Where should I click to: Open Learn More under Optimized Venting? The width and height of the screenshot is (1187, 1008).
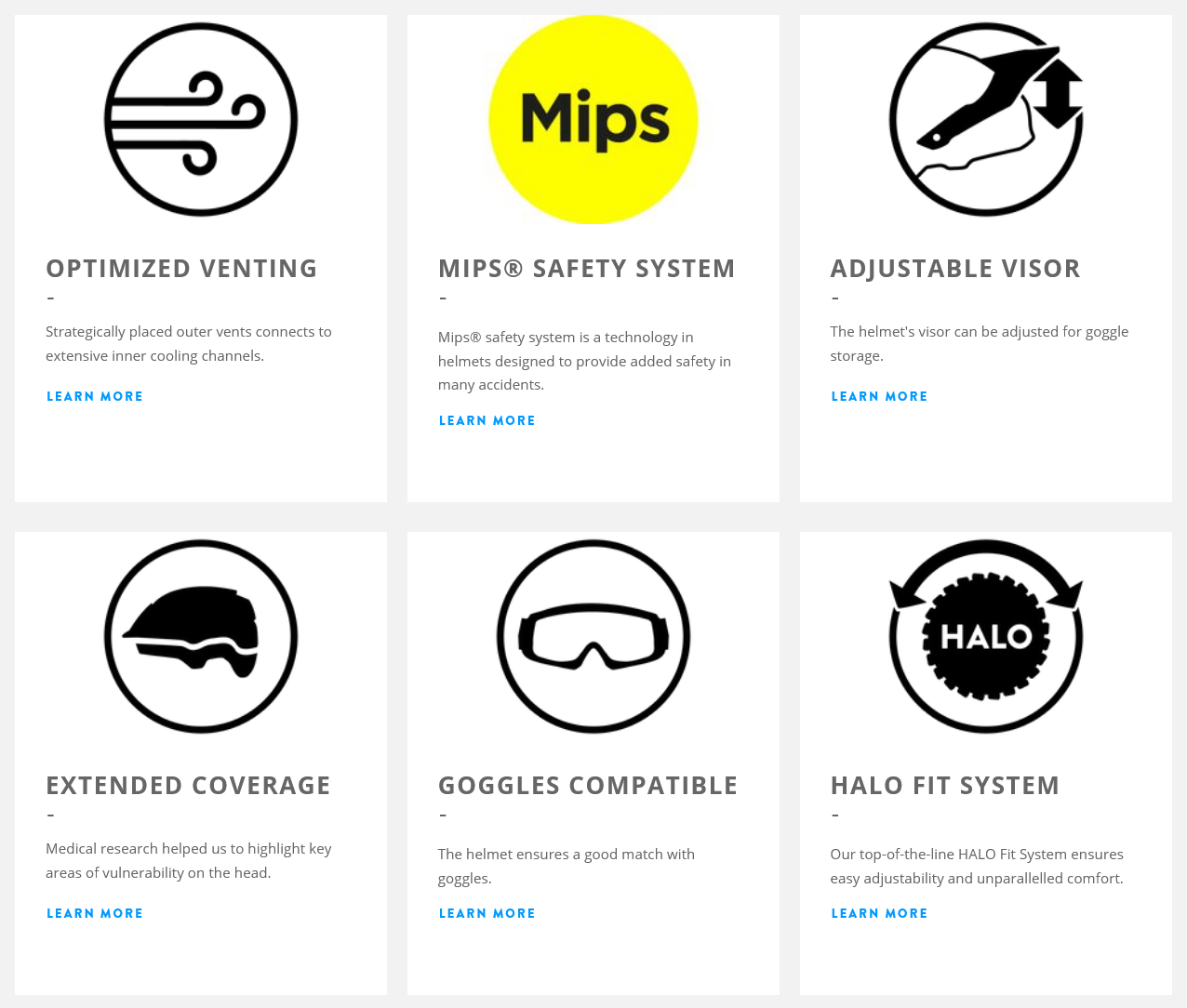pyautogui.click(x=95, y=396)
